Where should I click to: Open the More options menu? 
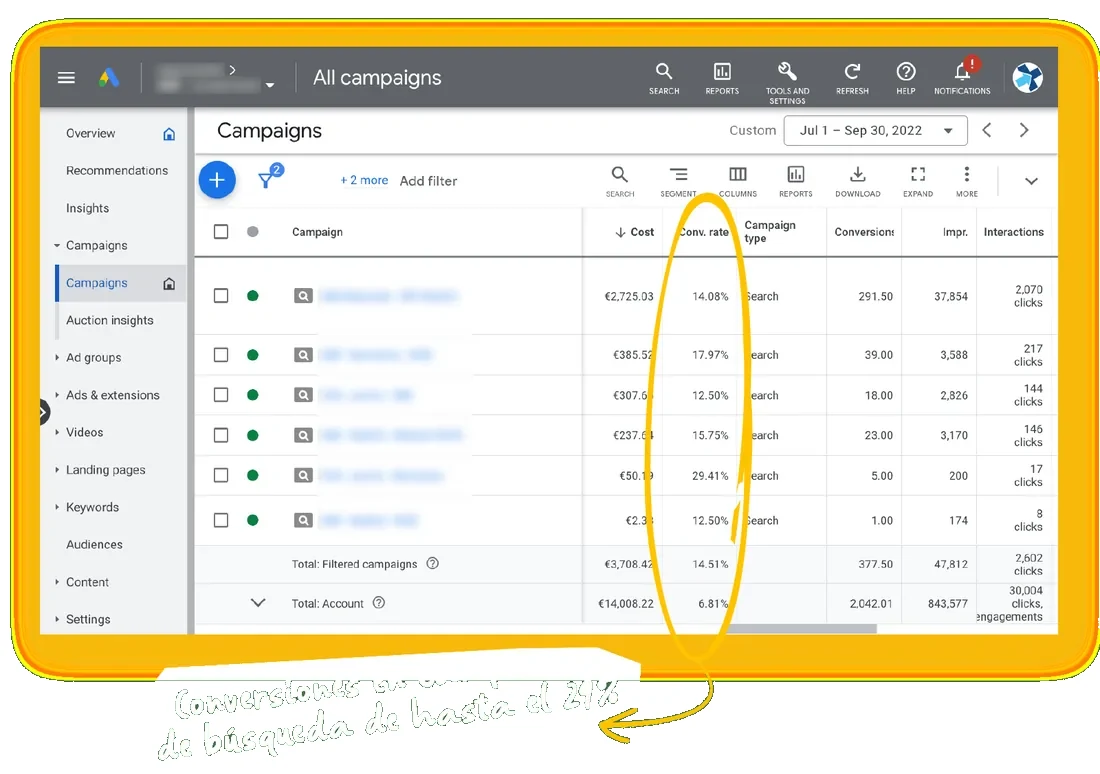tap(967, 182)
